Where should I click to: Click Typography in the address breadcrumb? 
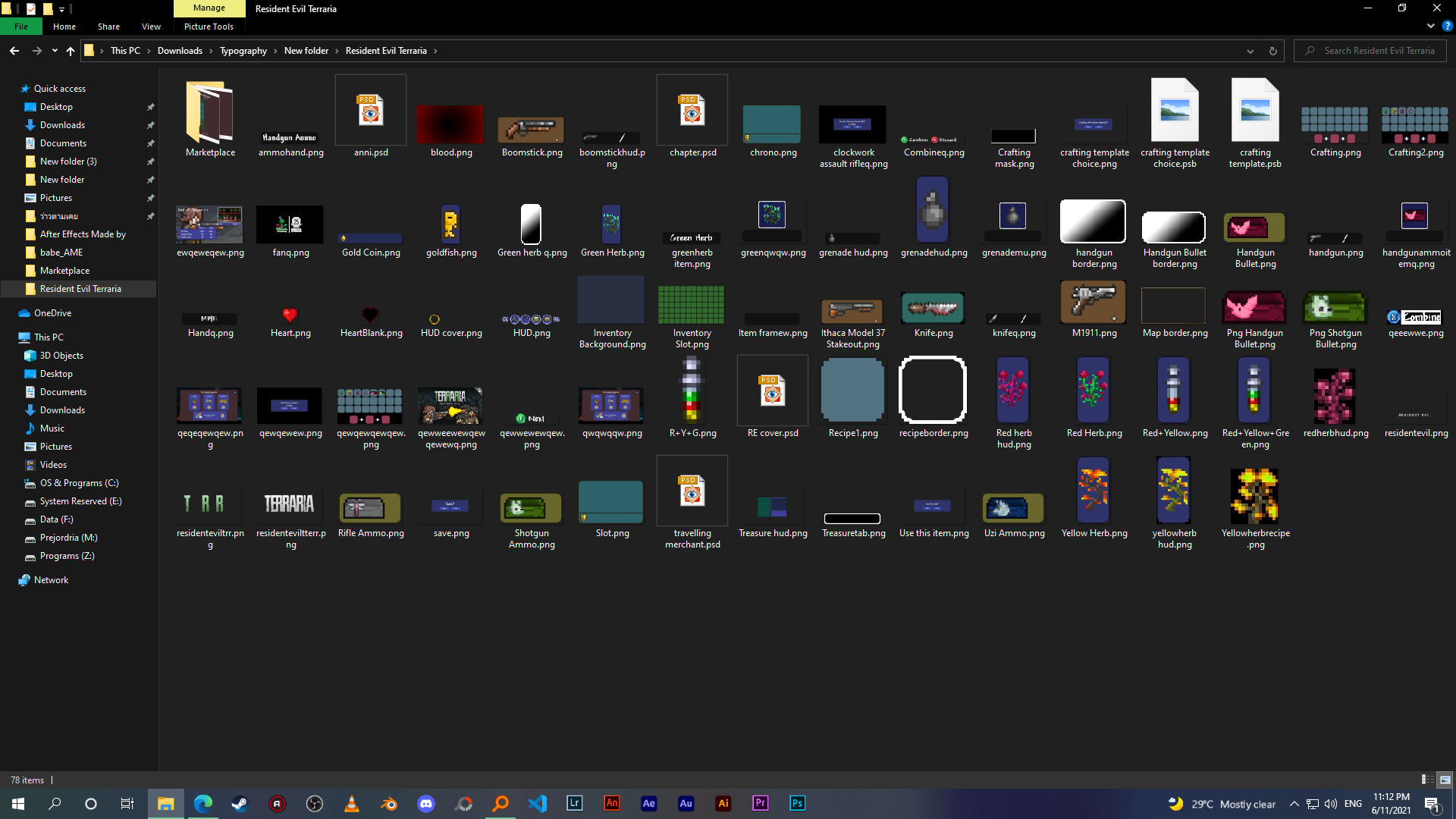click(243, 51)
